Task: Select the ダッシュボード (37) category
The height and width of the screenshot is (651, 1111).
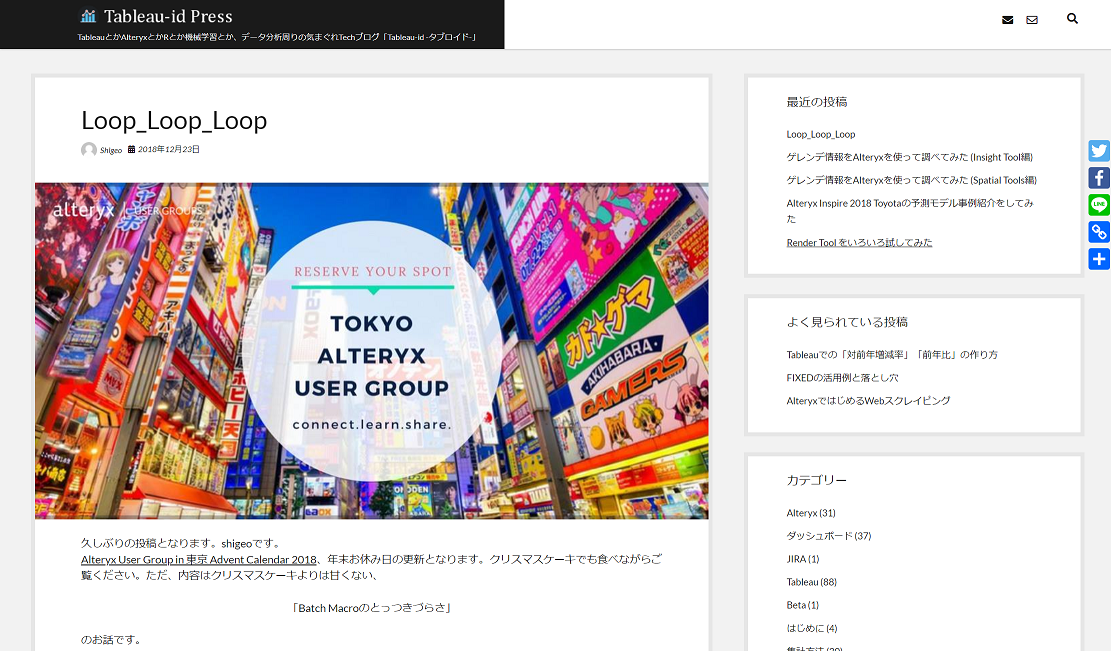Action: click(829, 536)
